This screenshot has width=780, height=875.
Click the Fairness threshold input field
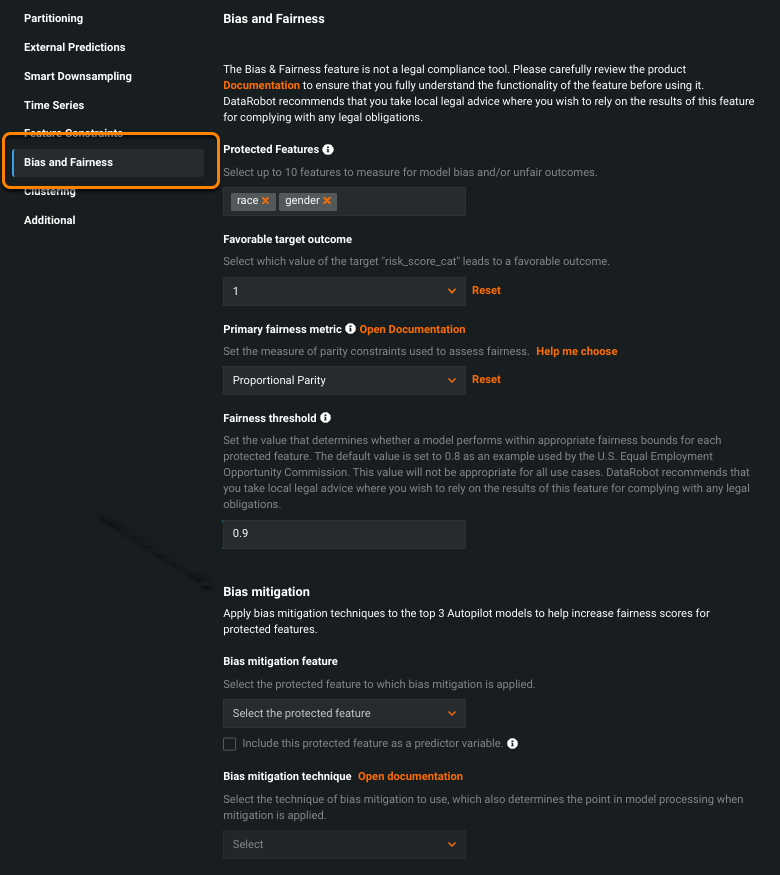click(x=343, y=534)
